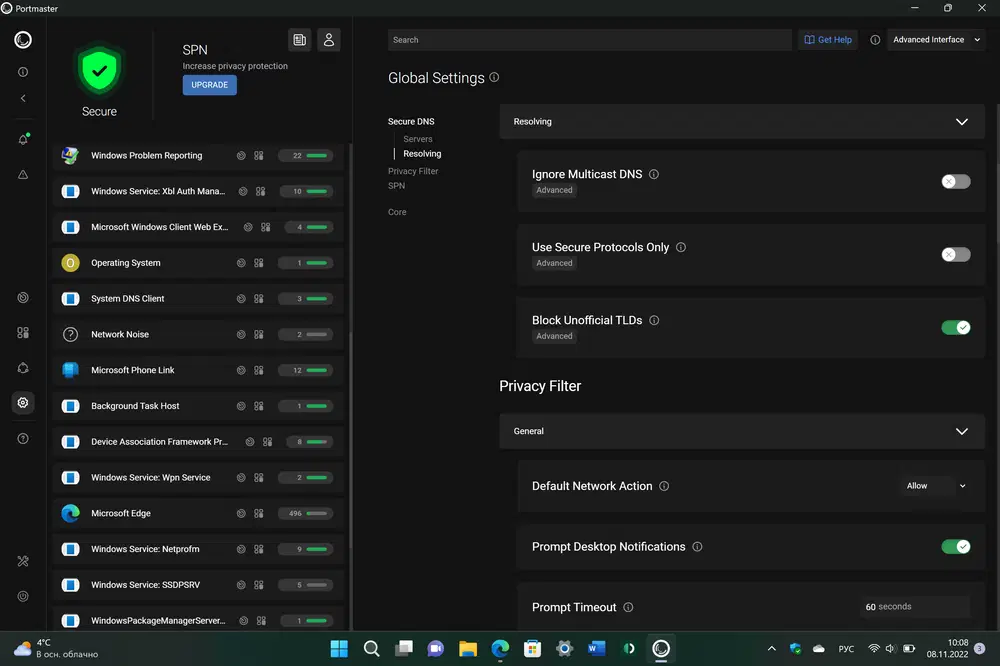Click the Get Help link
The width and height of the screenshot is (1000, 666).
[828, 40]
